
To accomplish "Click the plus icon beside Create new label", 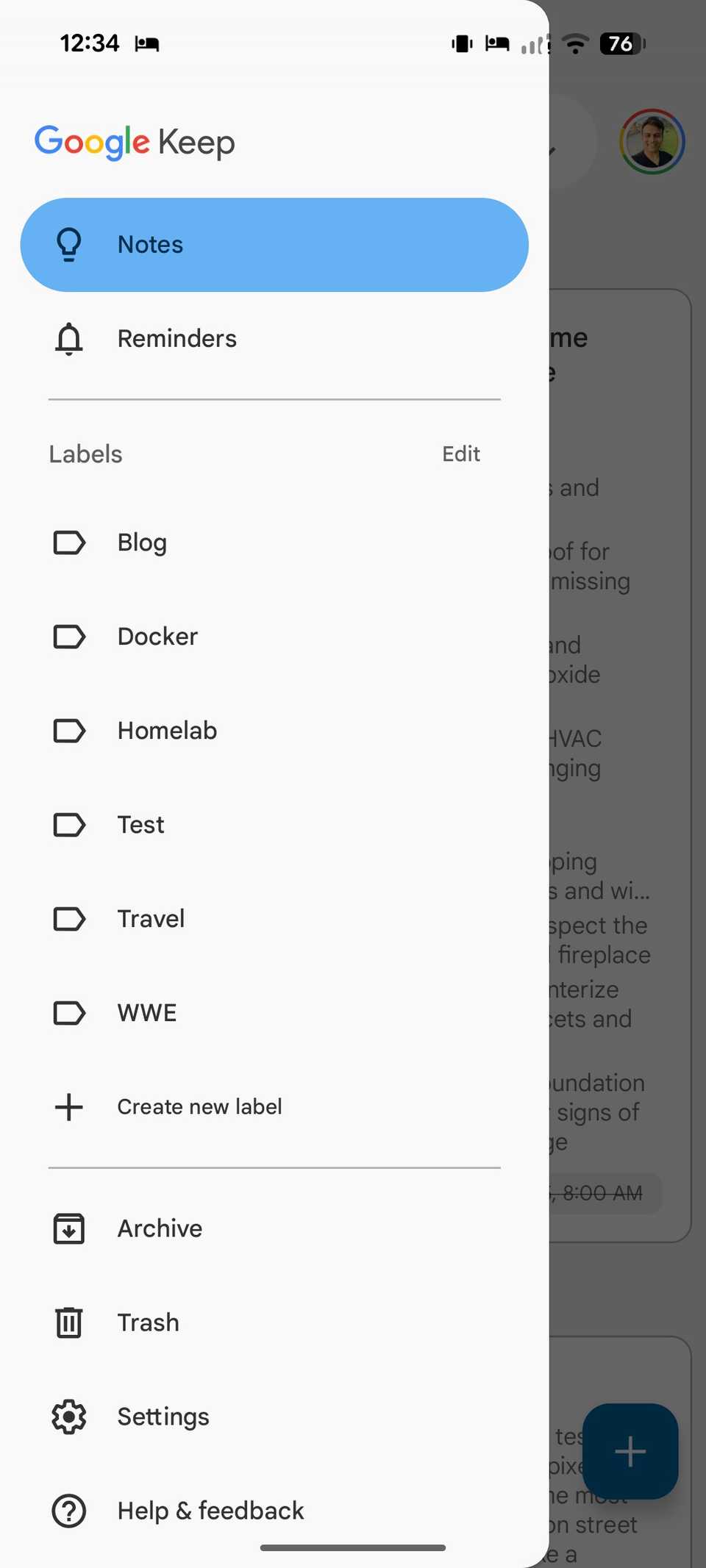I will (68, 1107).
